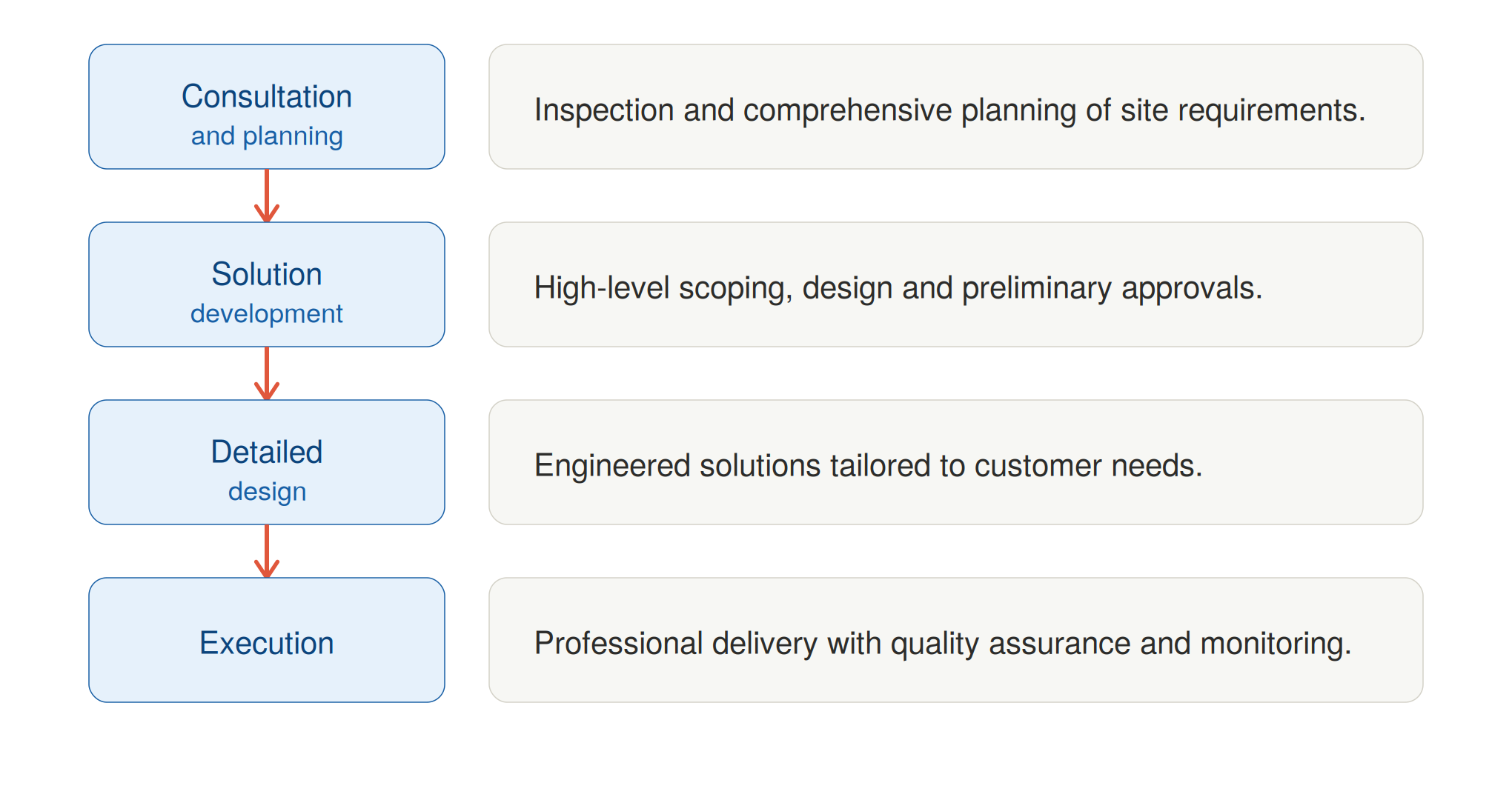Click the word Solution heading
This screenshot has width=1512, height=800.
coord(267,274)
